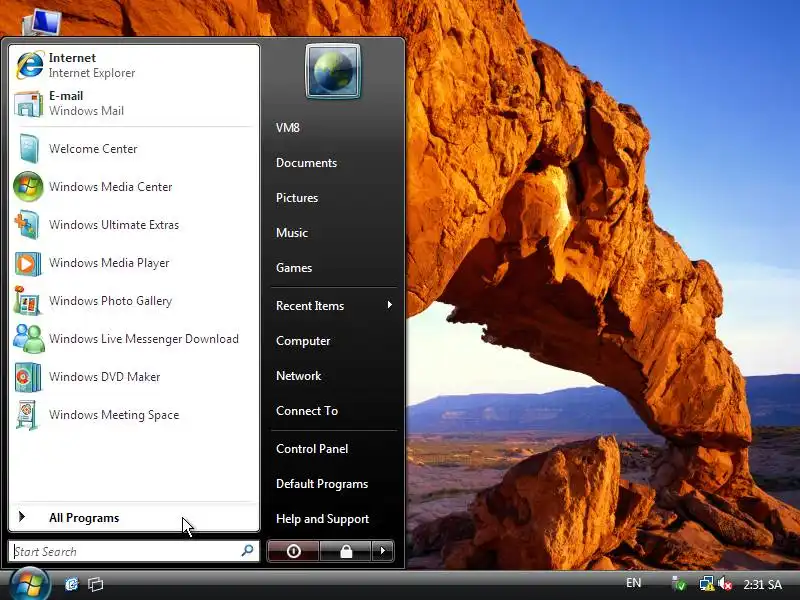Open Music folder link
The height and width of the screenshot is (600, 800).
[x=292, y=233]
